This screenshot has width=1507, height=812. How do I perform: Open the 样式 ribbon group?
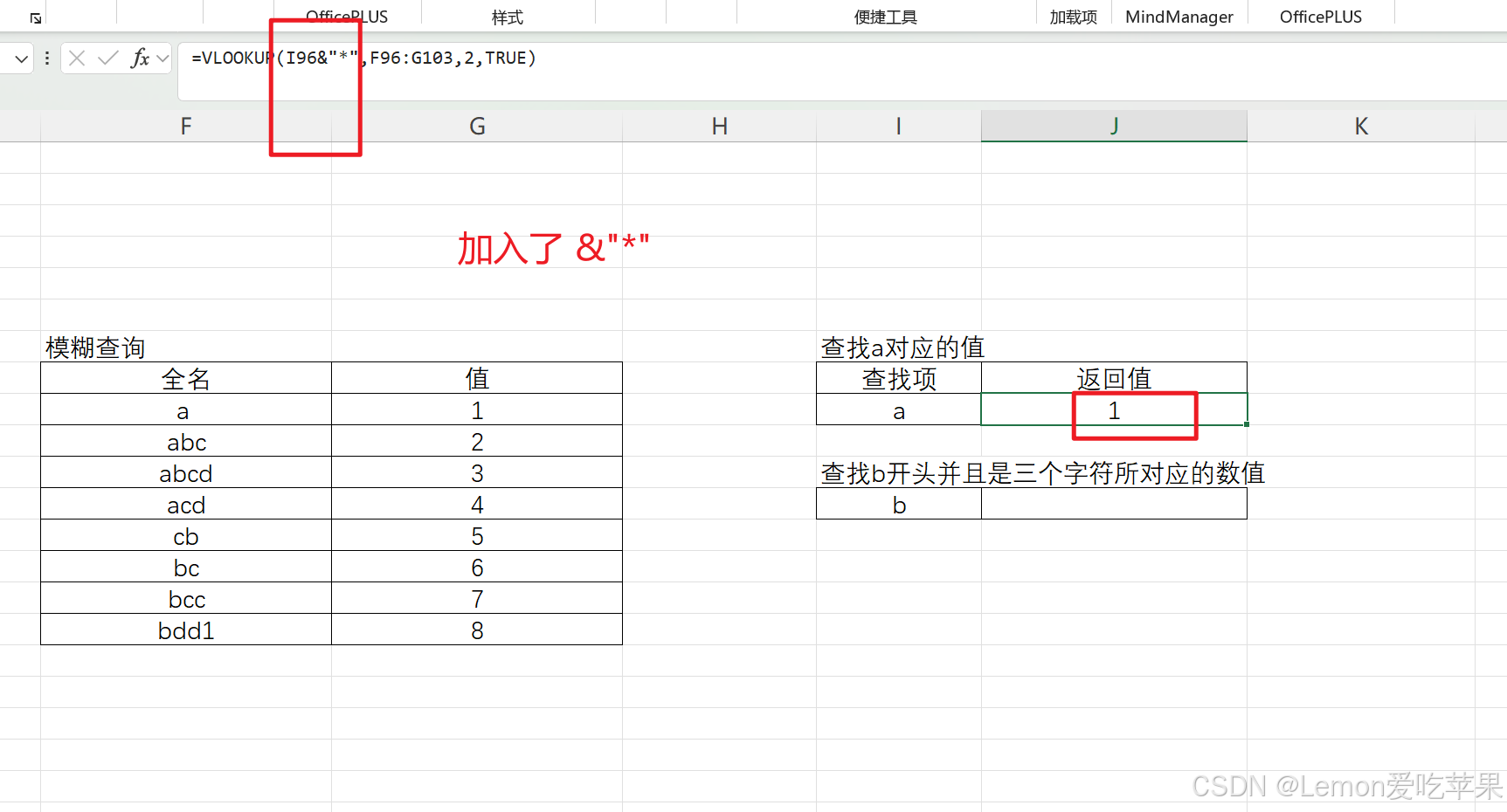tap(508, 17)
